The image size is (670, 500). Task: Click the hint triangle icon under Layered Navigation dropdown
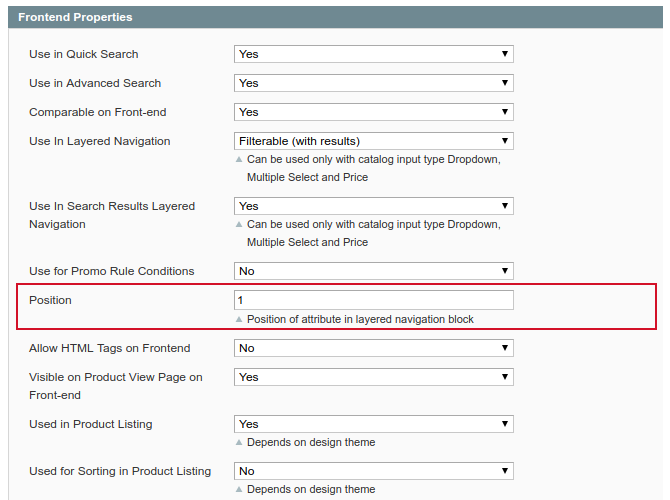pos(239,160)
